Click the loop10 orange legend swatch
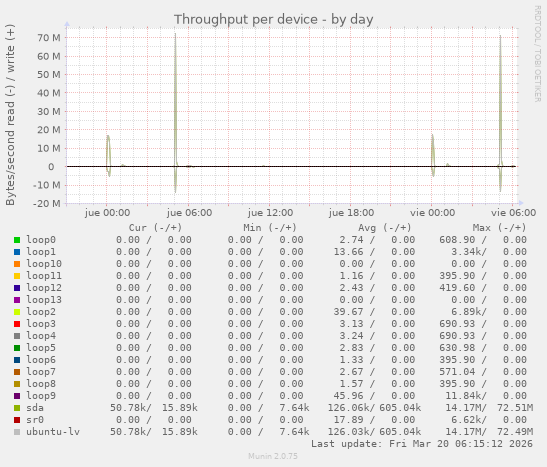The image size is (547, 467). (x=17, y=264)
